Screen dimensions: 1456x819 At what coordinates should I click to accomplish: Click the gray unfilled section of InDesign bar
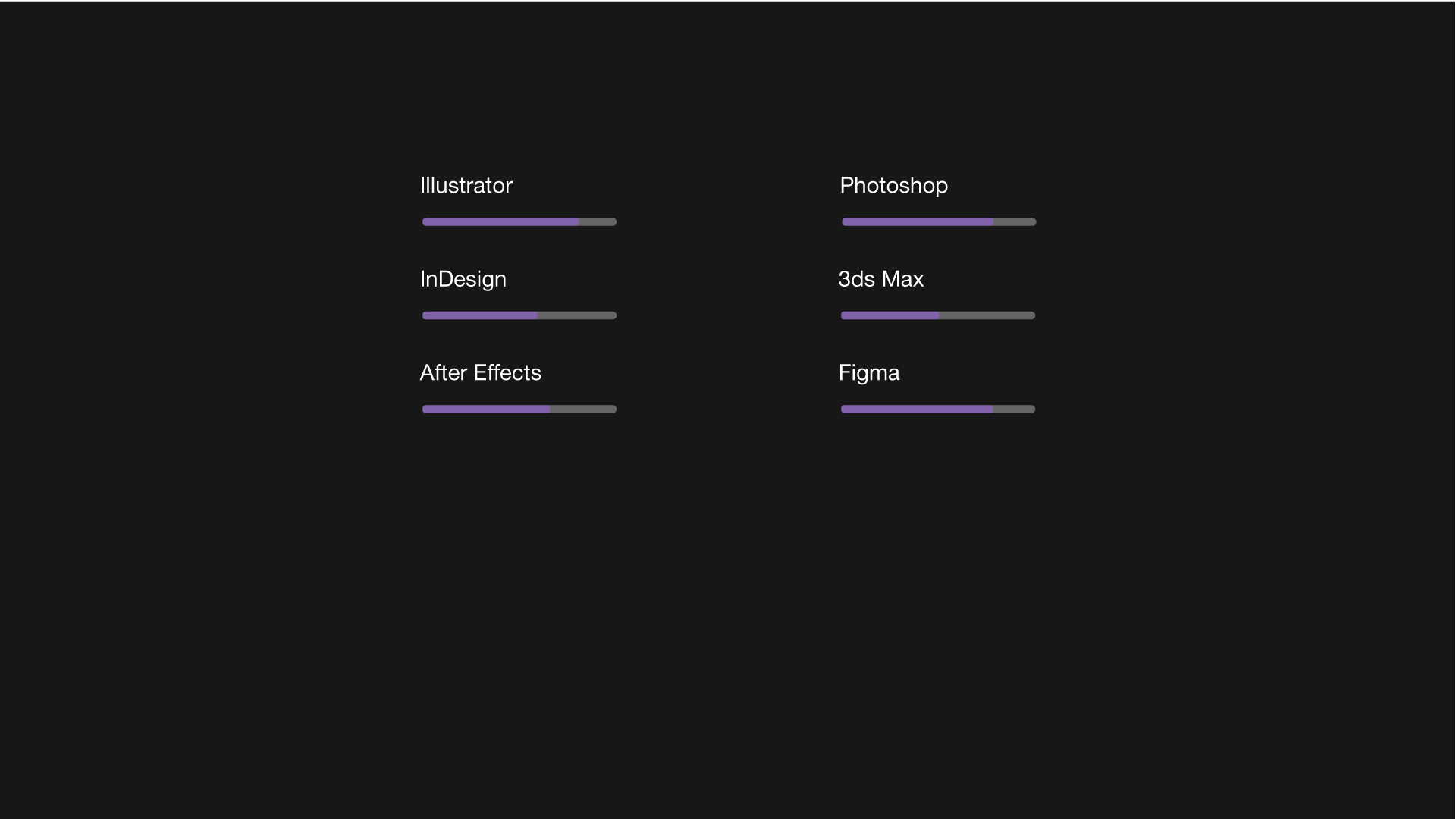[576, 315]
